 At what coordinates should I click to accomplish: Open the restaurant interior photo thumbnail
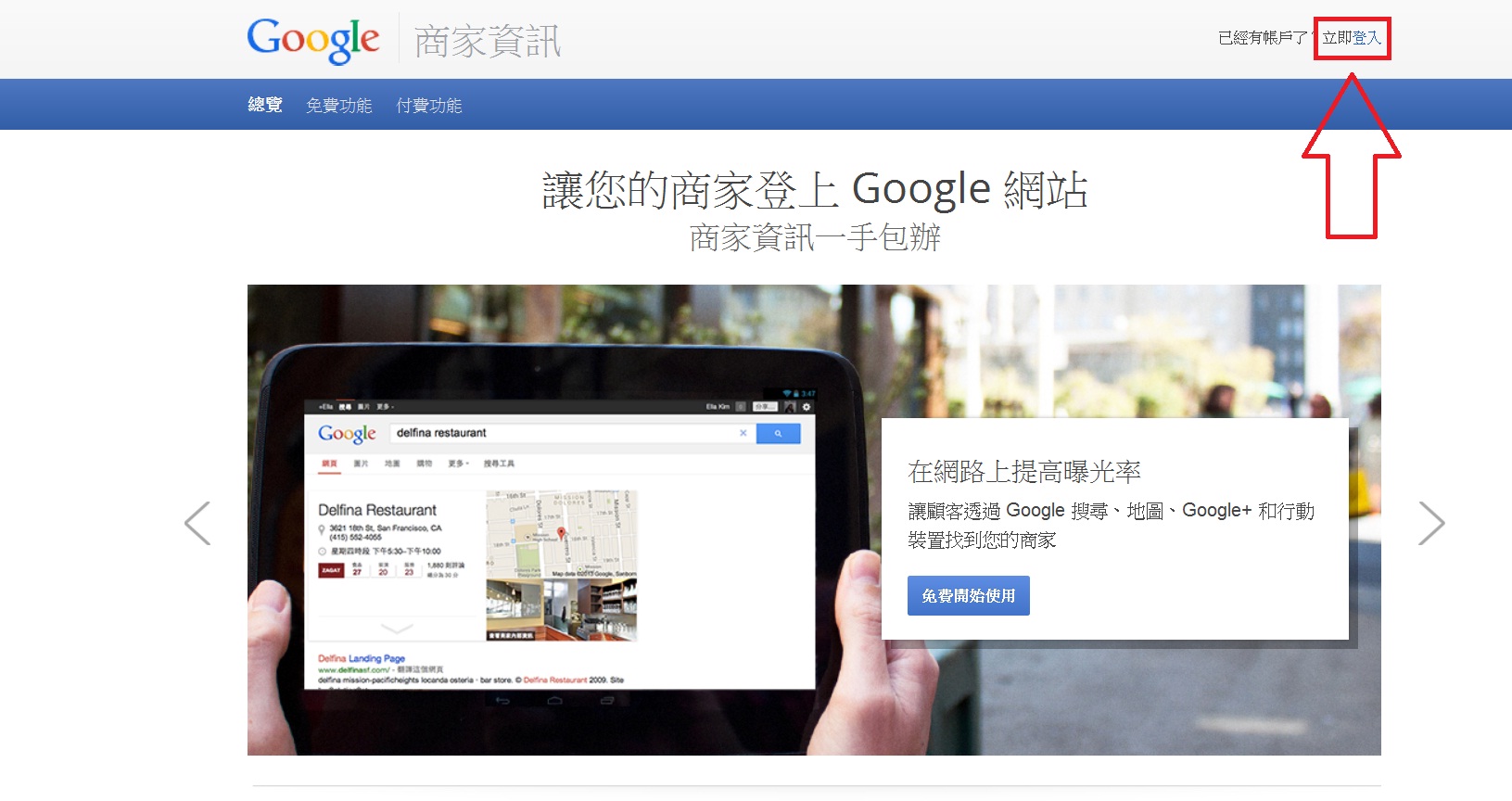pyautogui.click(x=562, y=610)
